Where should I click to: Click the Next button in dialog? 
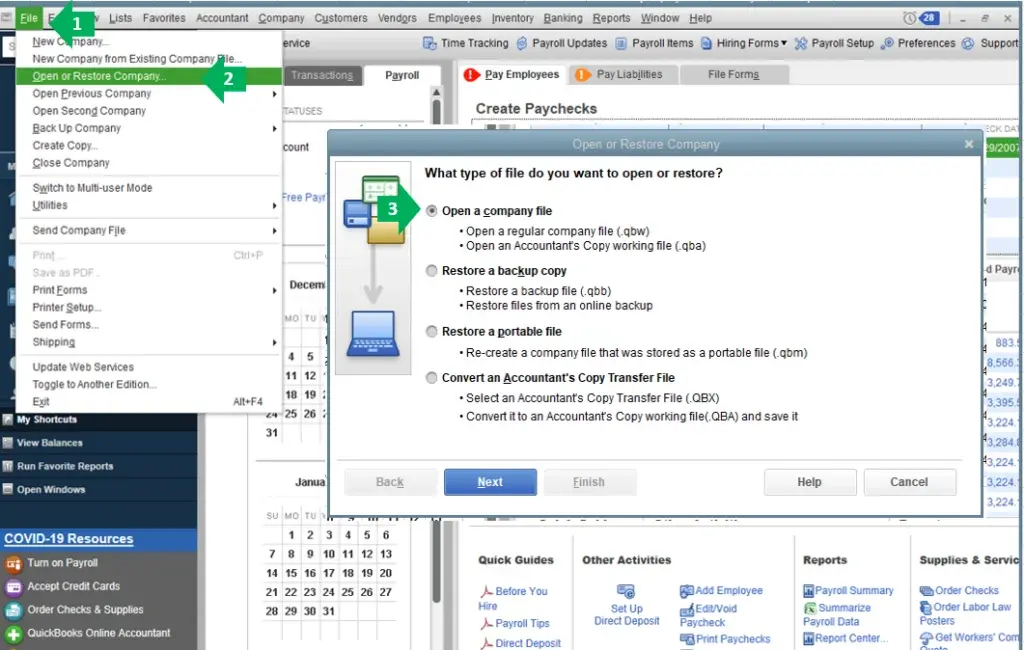pos(490,482)
